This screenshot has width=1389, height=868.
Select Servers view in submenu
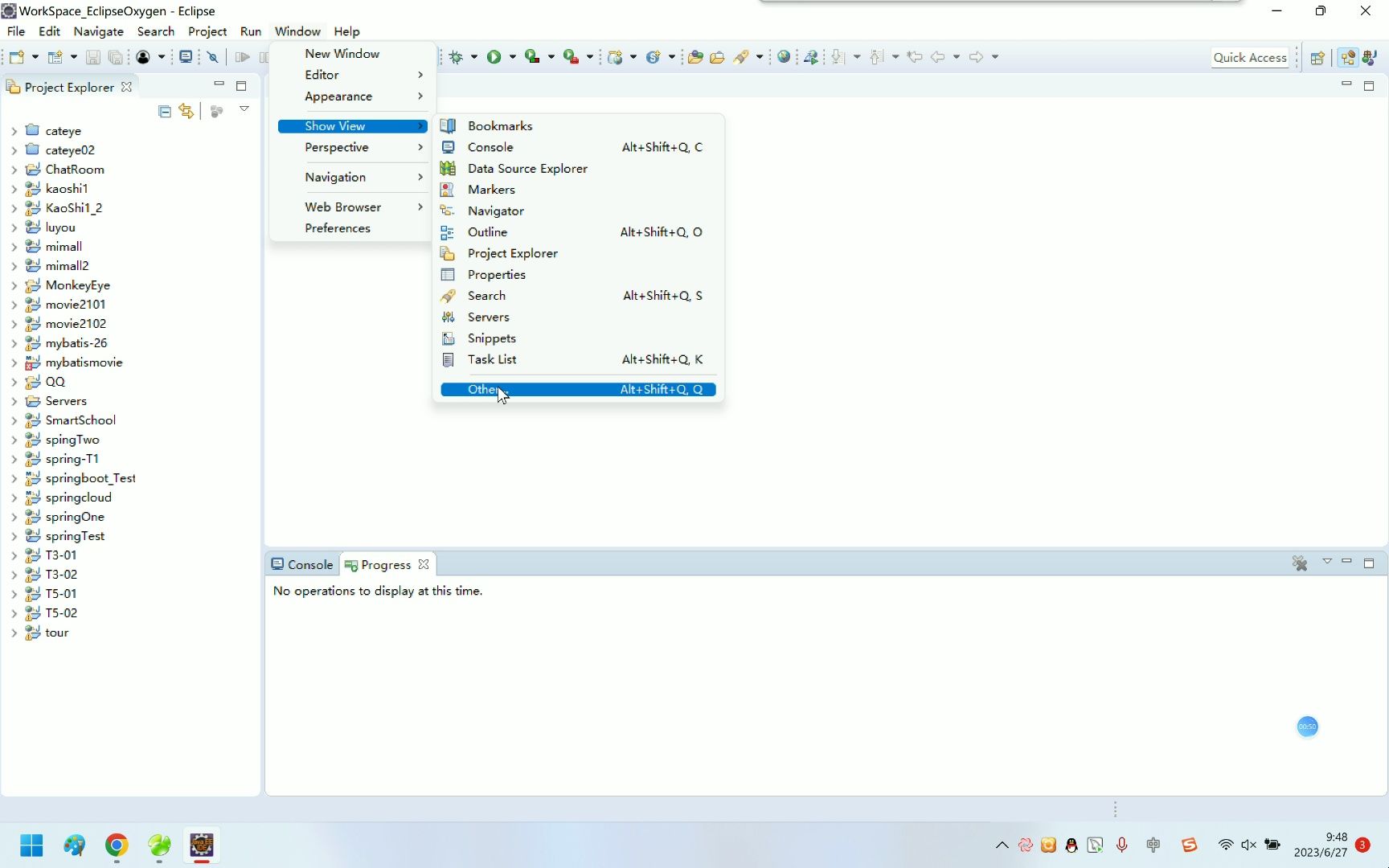(578, 317)
